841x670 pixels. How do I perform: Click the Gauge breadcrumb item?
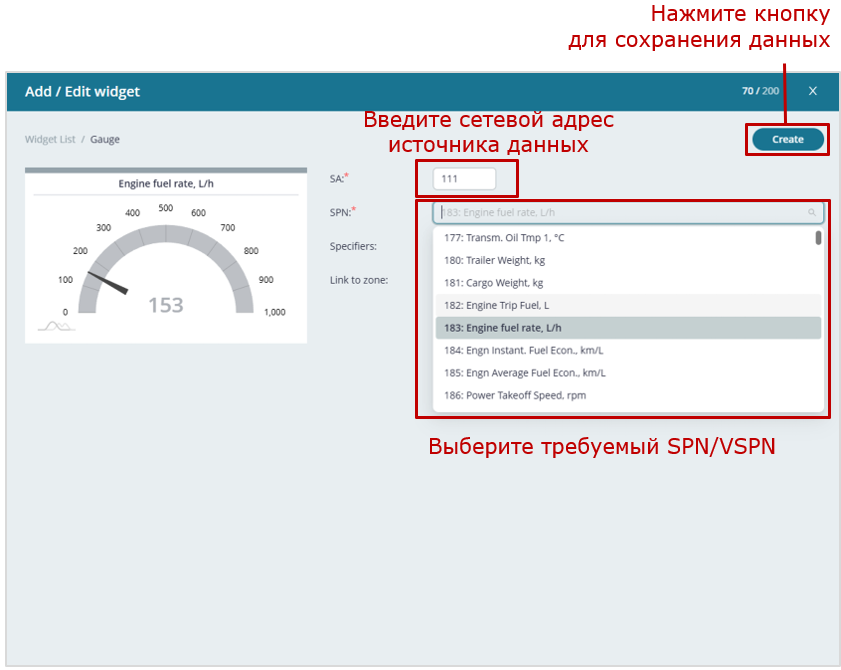105,140
